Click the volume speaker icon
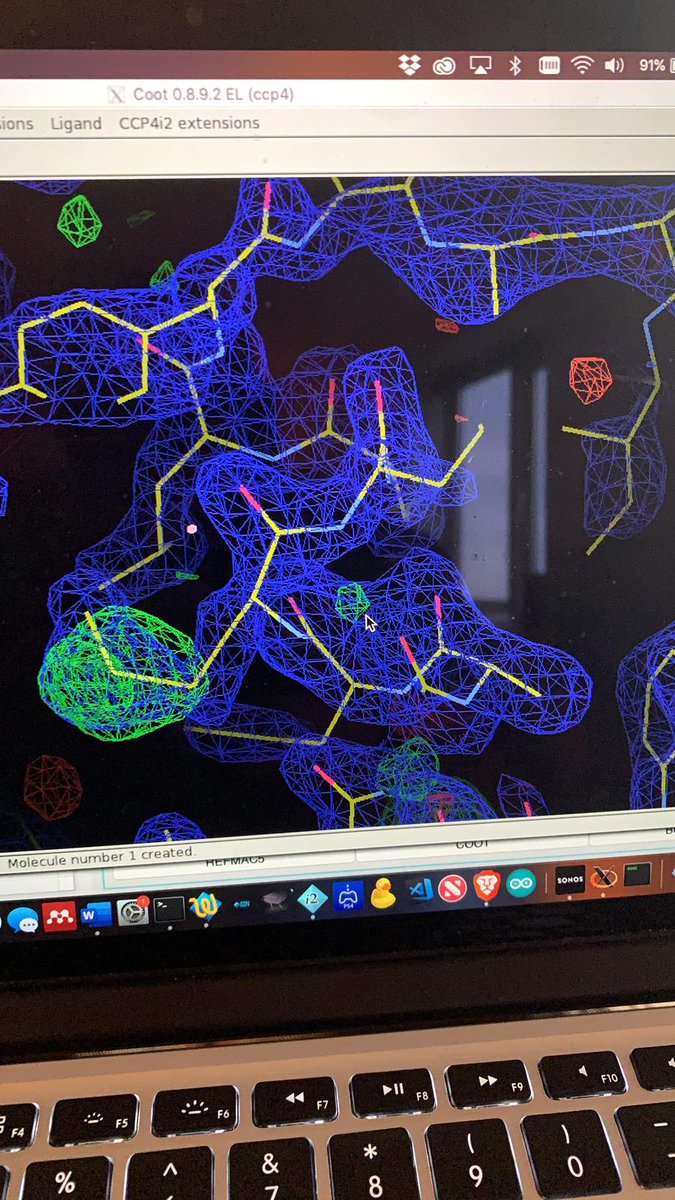675x1200 pixels. coord(614,66)
